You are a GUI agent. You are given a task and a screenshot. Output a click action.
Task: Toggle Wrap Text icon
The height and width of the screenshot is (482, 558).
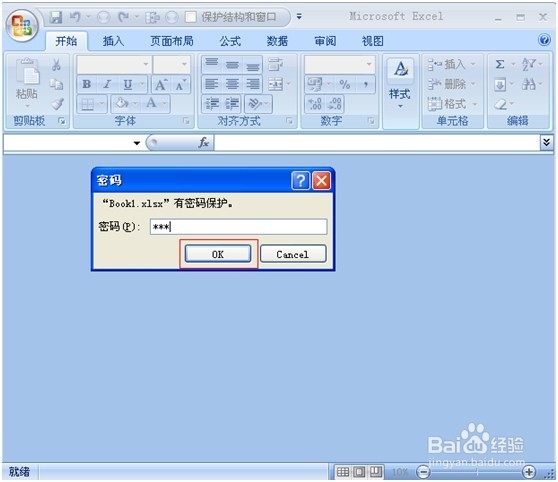click(x=275, y=64)
